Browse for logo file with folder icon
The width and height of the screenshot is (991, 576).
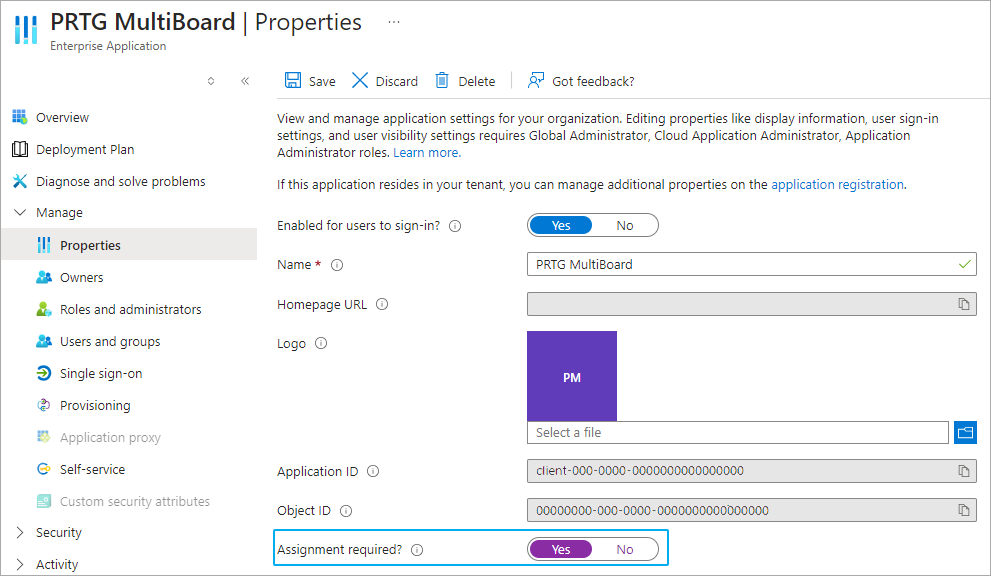click(x=965, y=432)
